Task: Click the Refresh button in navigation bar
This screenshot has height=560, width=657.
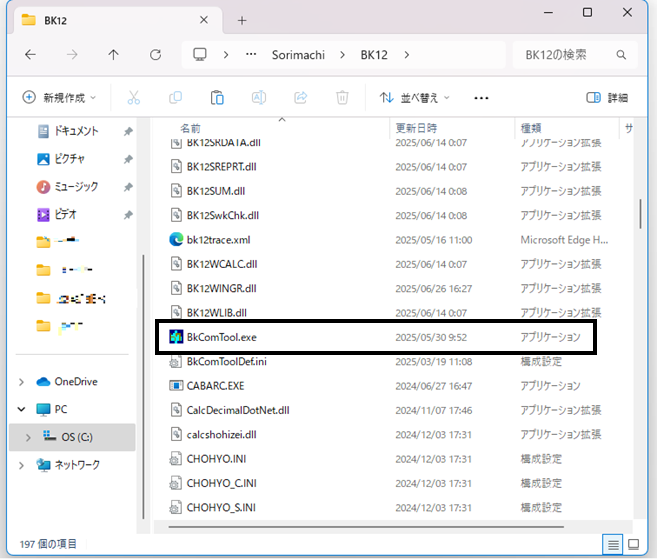Action: [x=155, y=55]
